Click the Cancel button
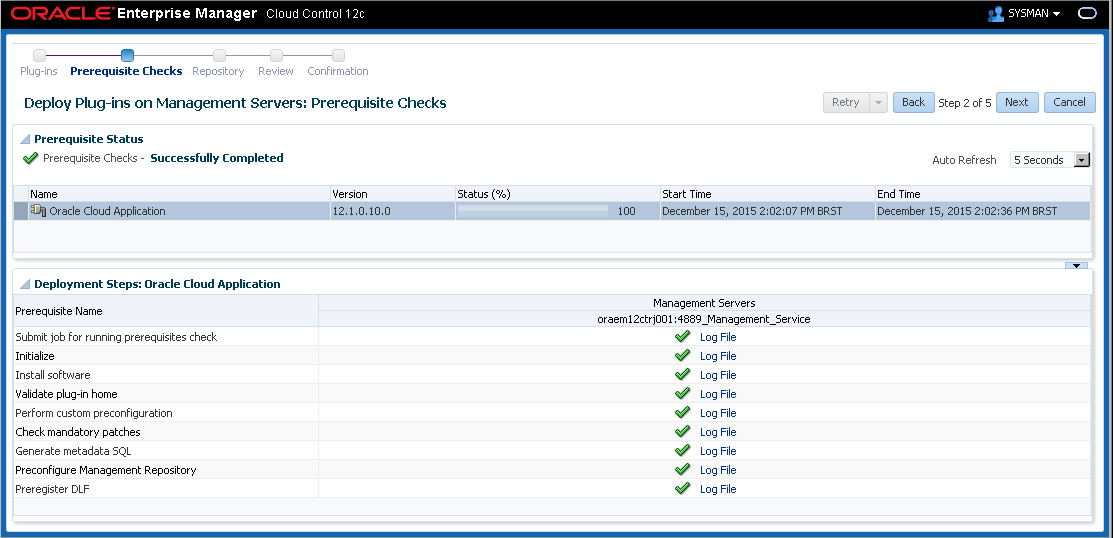Screen dimensions: 1114x538 pyautogui.click(x=1069, y=102)
